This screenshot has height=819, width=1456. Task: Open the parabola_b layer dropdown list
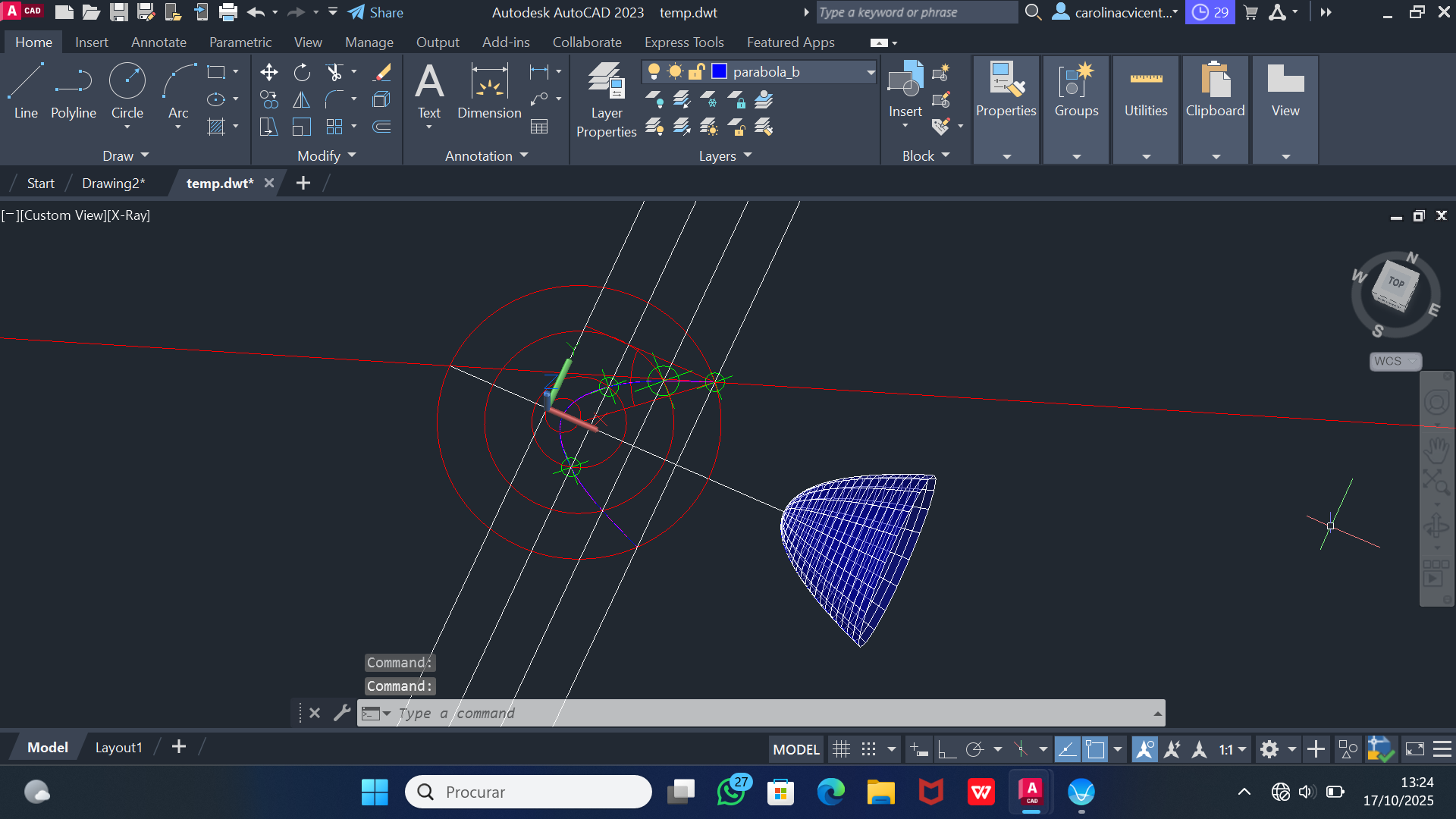tap(871, 72)
